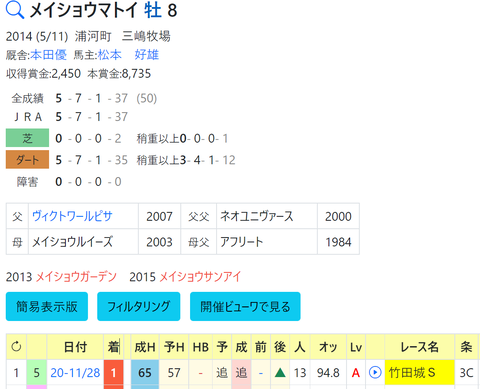
Task: Click the blue 成H value 65 cell
Action: (145, 372)
